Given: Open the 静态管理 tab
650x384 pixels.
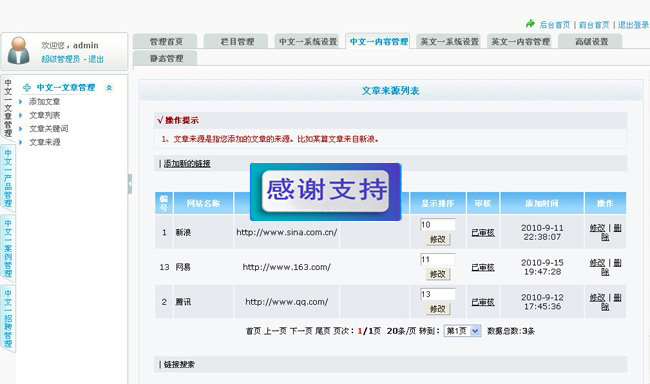Looking at the screenshot, I should click(x=166, y=58).
